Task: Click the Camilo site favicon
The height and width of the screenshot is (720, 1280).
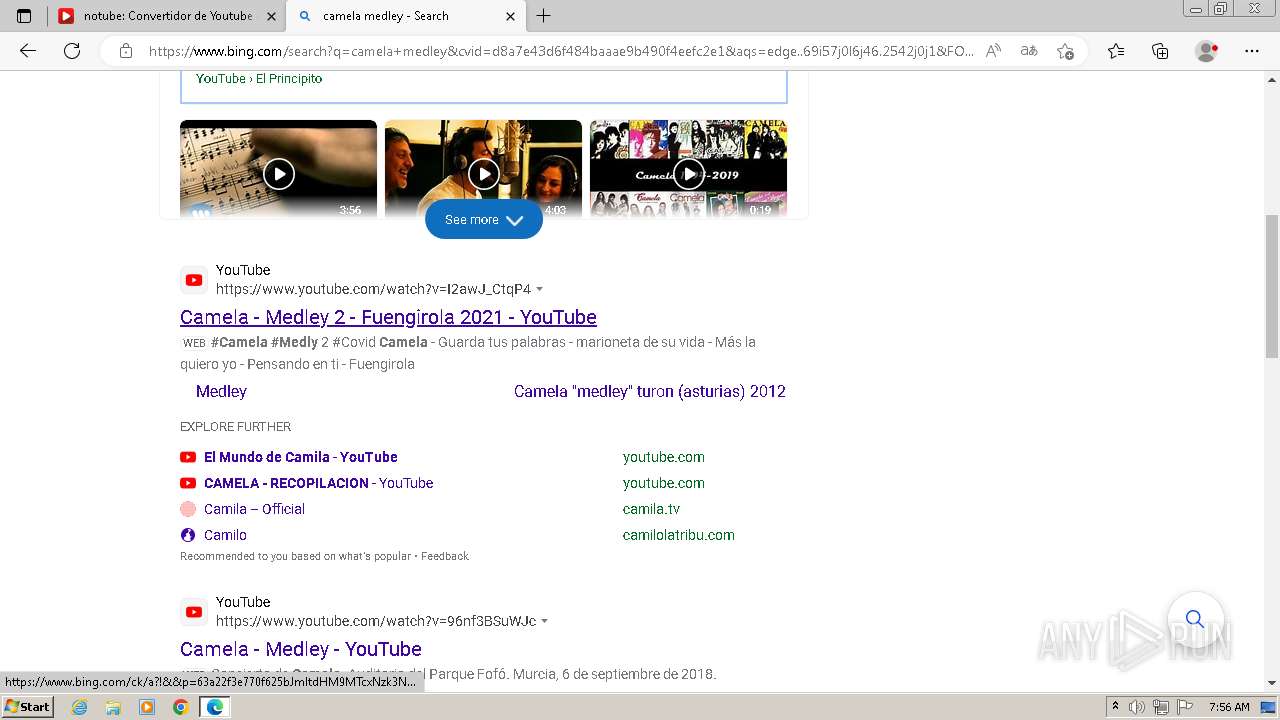Action: pyautogui.click(x=188, y=535)
